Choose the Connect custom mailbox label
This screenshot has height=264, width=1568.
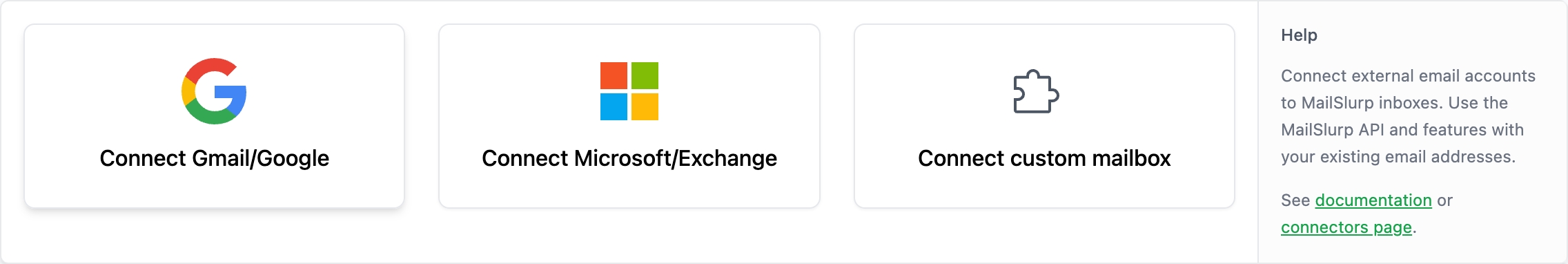pos(1044,158)
